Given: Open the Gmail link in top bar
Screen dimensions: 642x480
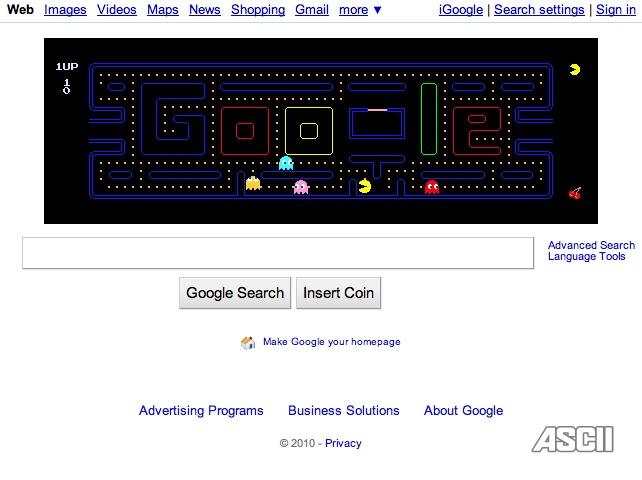Looking at the screenshot, I should 312,10.
